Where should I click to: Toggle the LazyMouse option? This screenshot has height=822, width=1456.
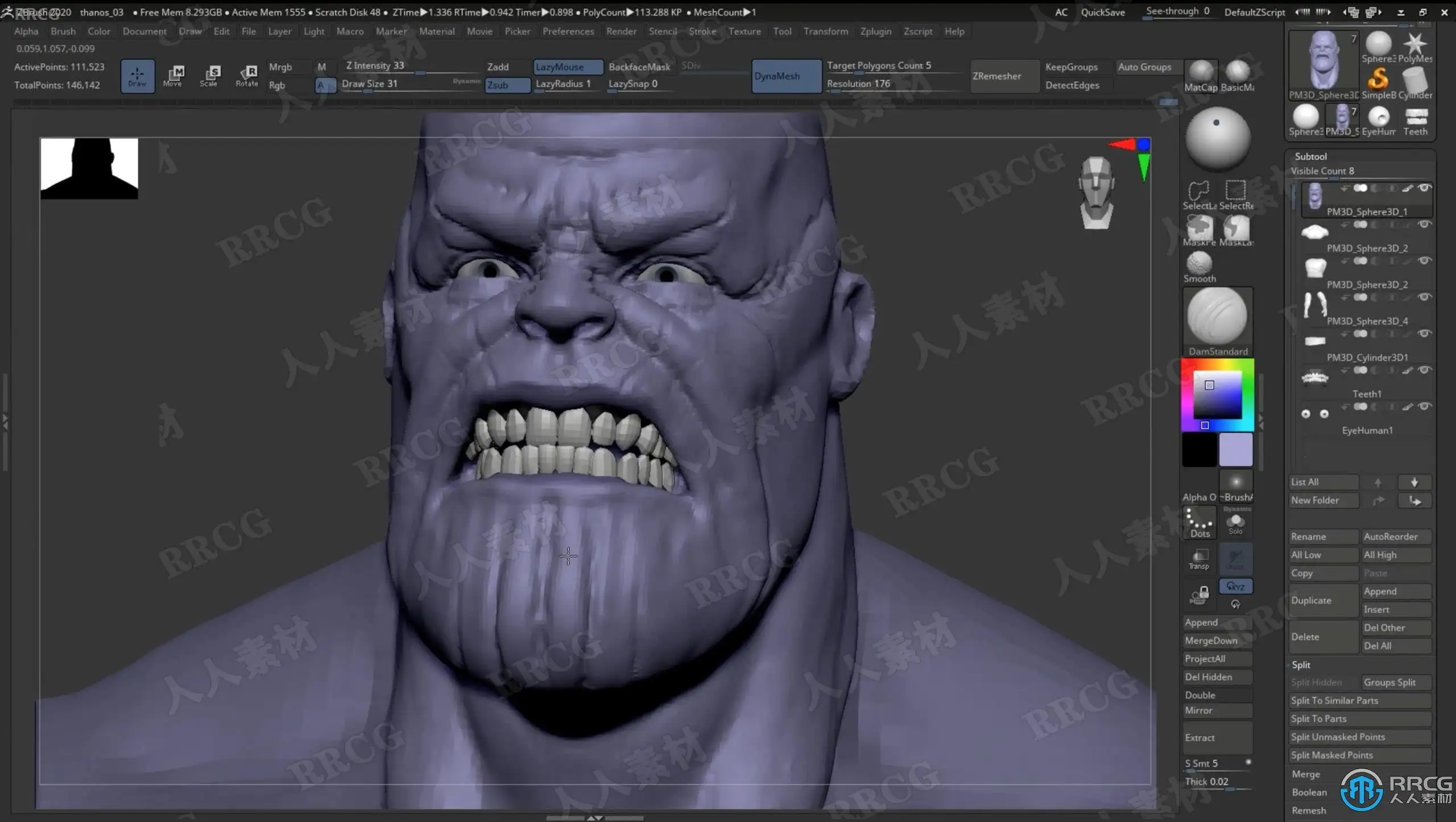[x=568, y=67]
